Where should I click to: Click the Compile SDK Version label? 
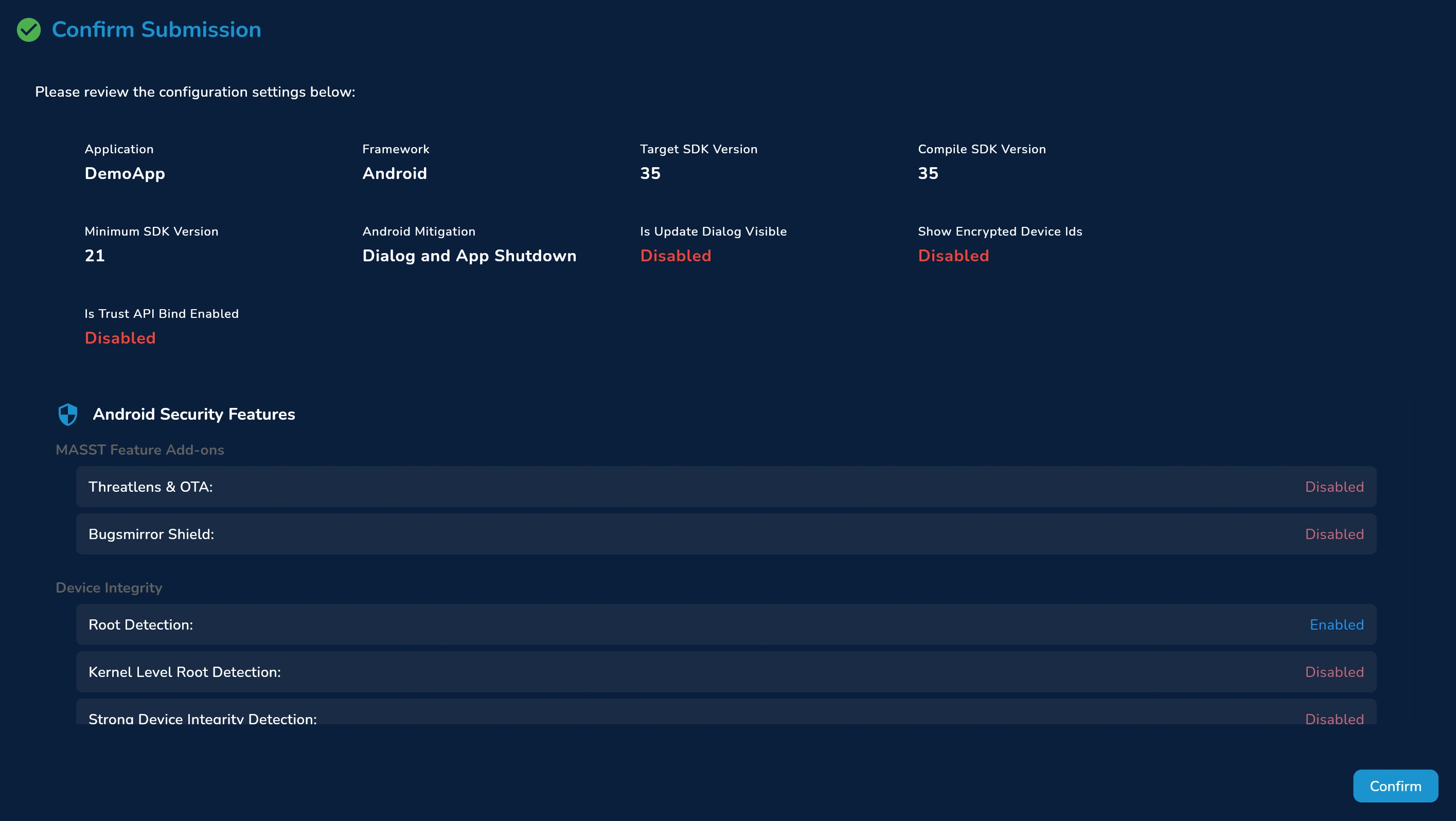pos(982,149)
